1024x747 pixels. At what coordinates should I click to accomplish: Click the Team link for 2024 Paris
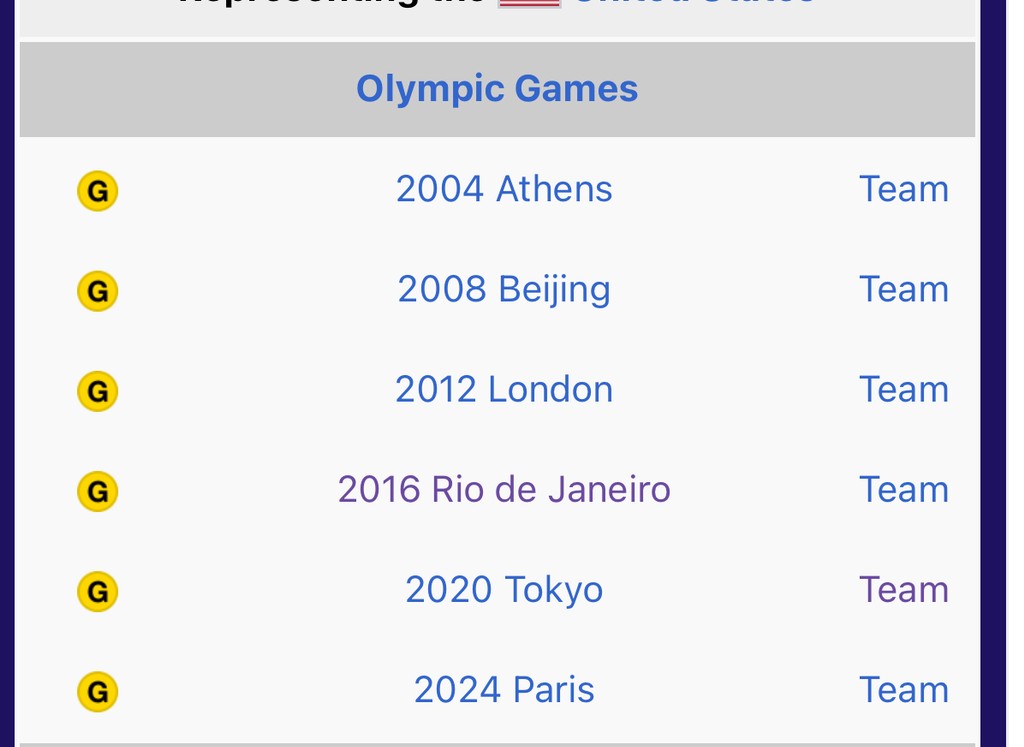pyautogui.click(x=904, y=689)
